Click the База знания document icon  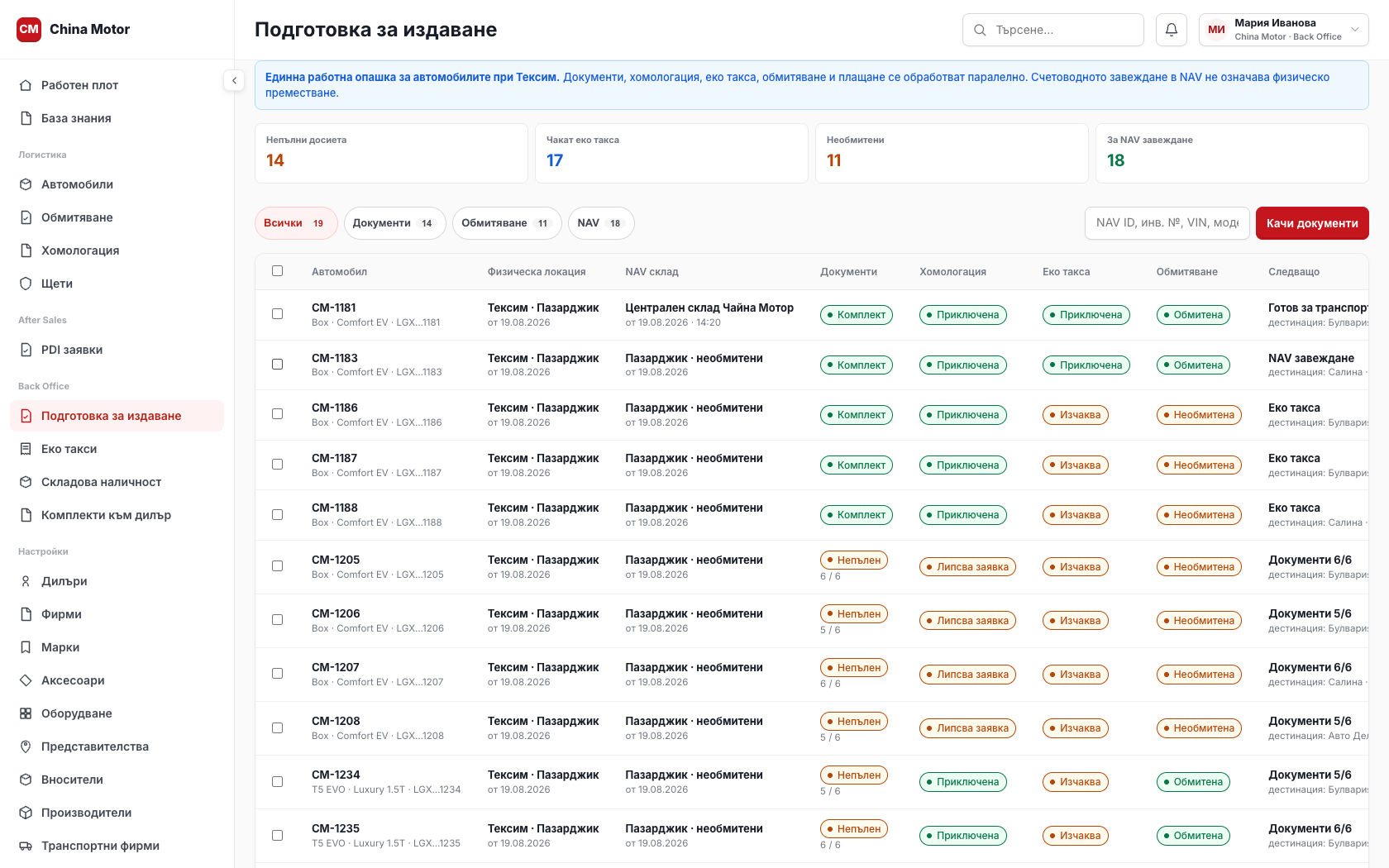pos(26,118)
